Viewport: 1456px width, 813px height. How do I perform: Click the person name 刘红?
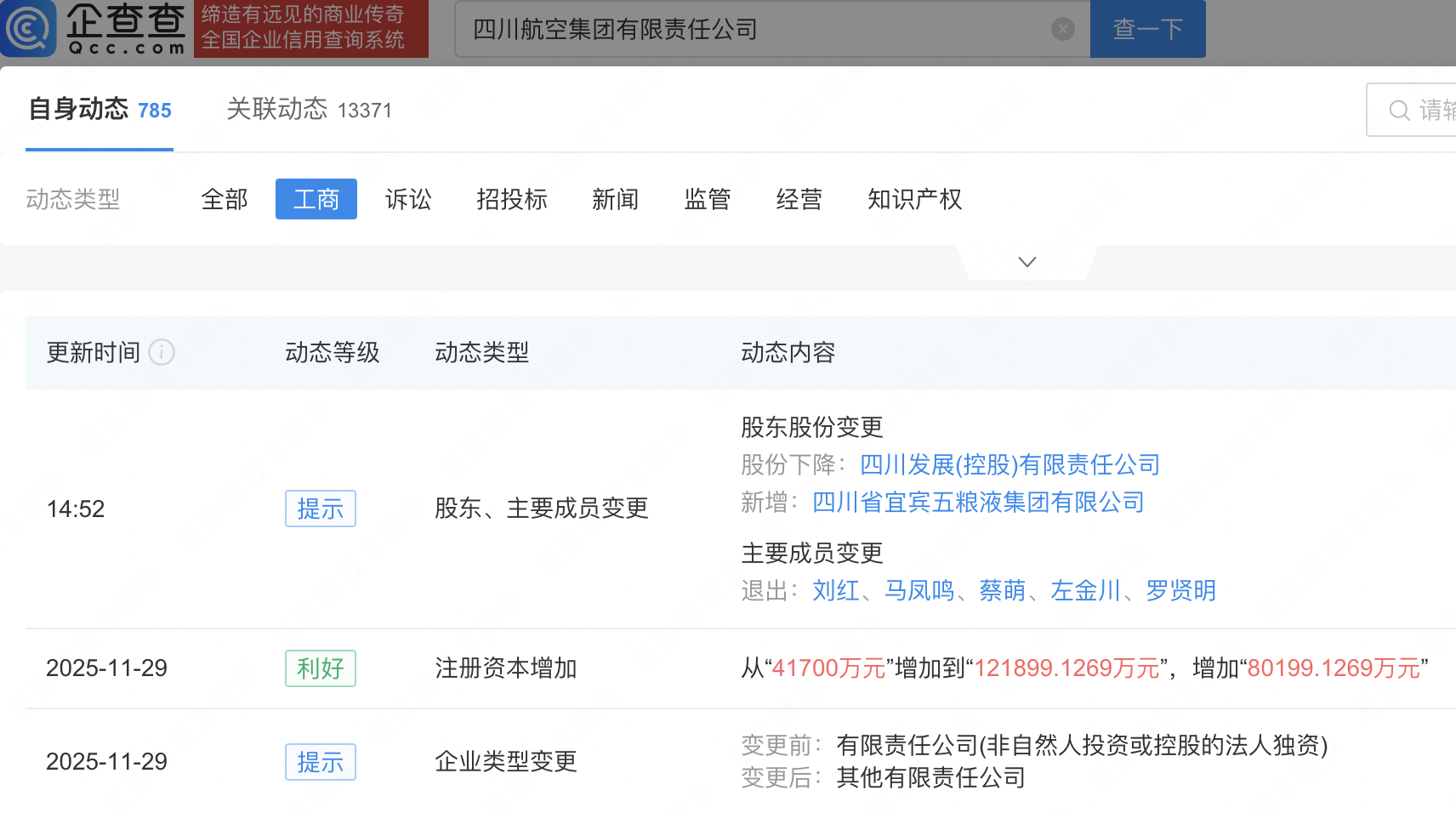pos(835,590)
